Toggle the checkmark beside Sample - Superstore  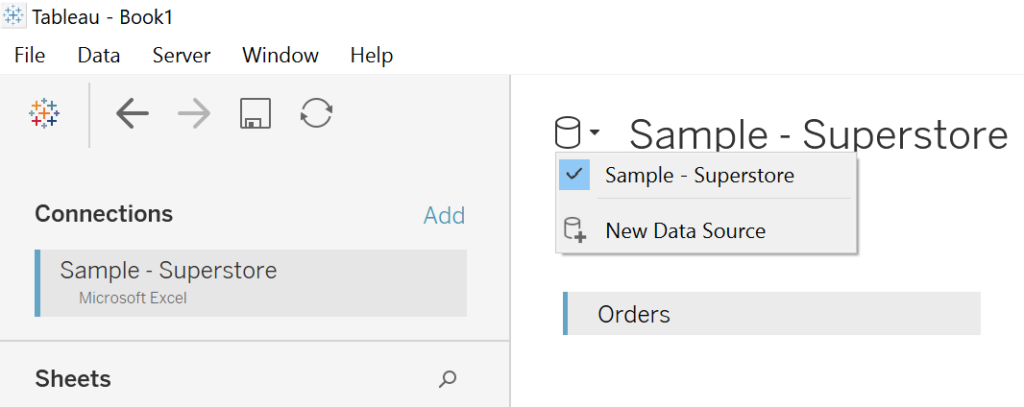[574, 175]
